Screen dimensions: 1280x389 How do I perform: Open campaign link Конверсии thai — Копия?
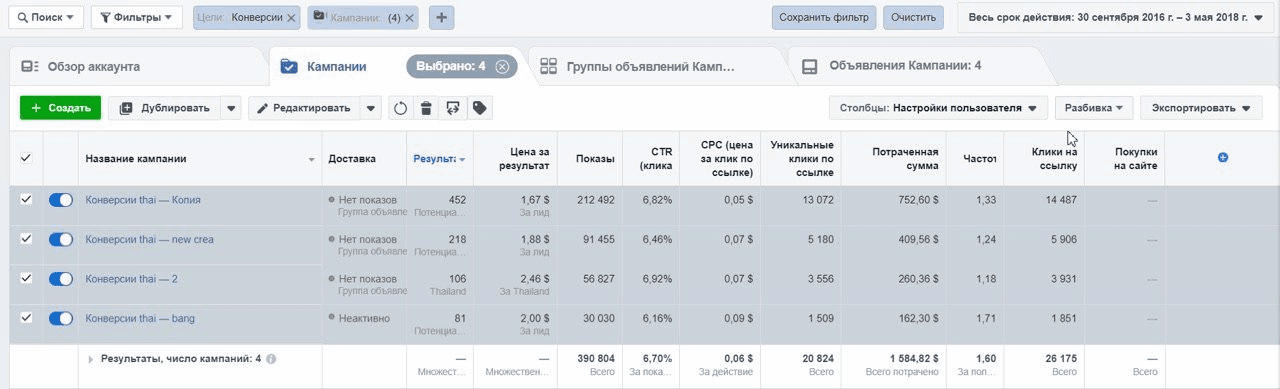143,200
